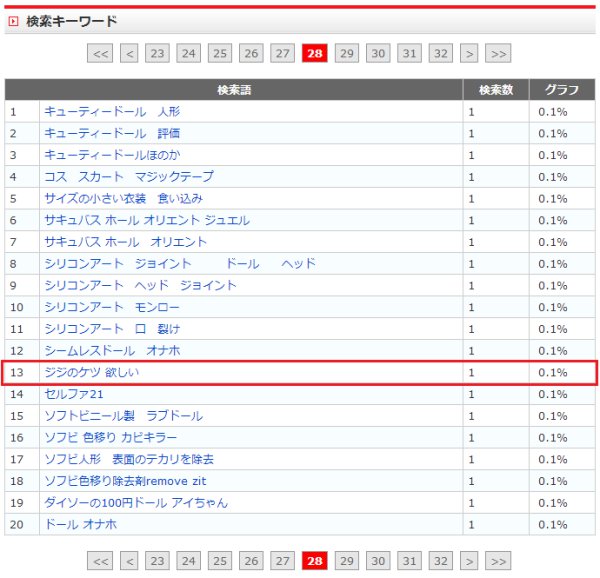Image resolution: width=600 pixels, height=578 pixels.
Task: Select row number 10 cell
Action: pos(22,307)
